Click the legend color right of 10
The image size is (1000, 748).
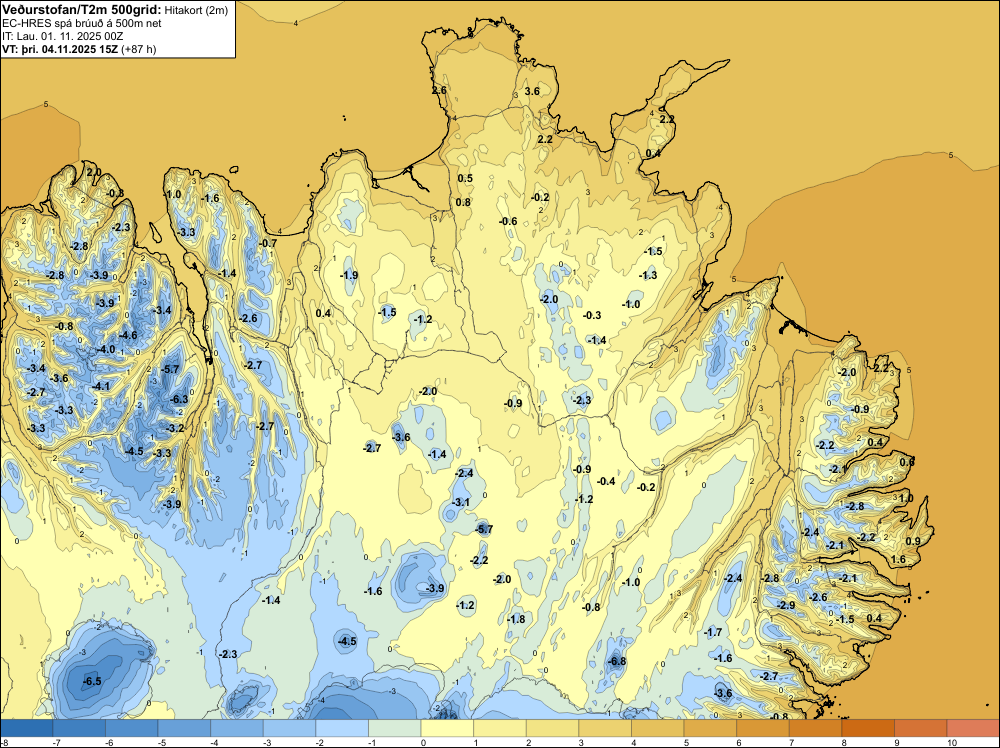point(973,728)
